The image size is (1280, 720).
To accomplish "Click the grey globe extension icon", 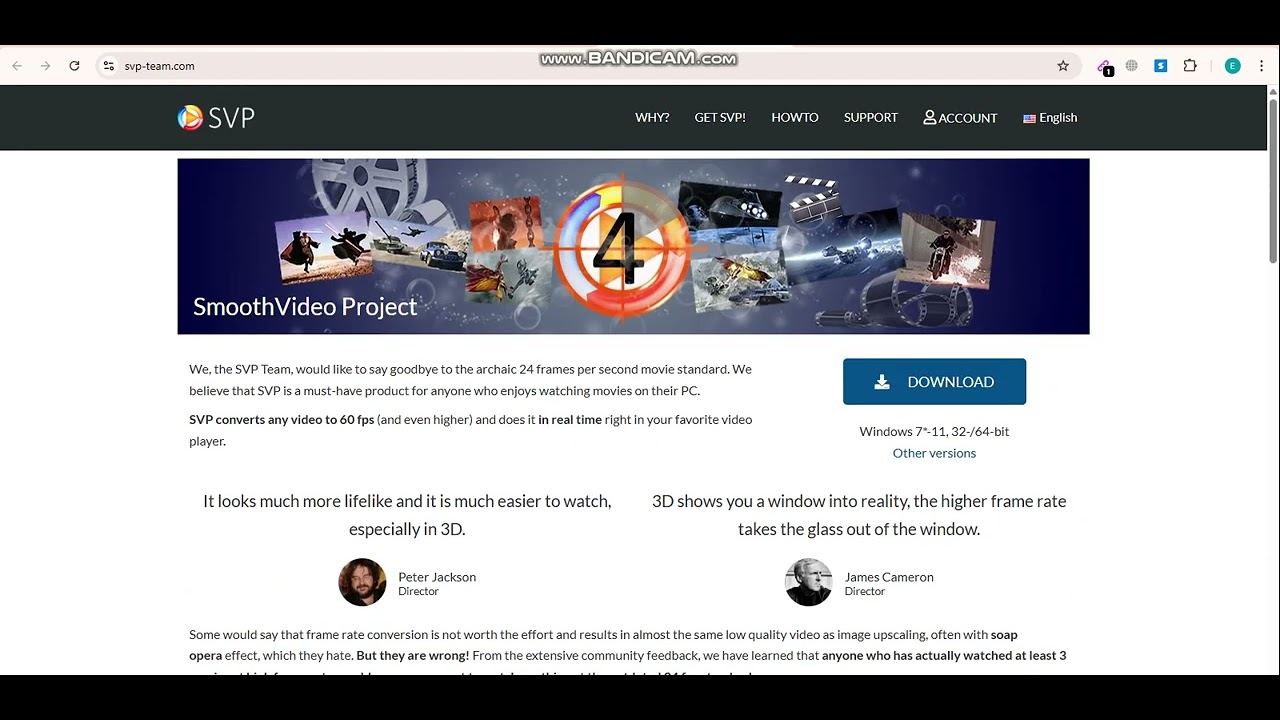I will (1132, 66).
